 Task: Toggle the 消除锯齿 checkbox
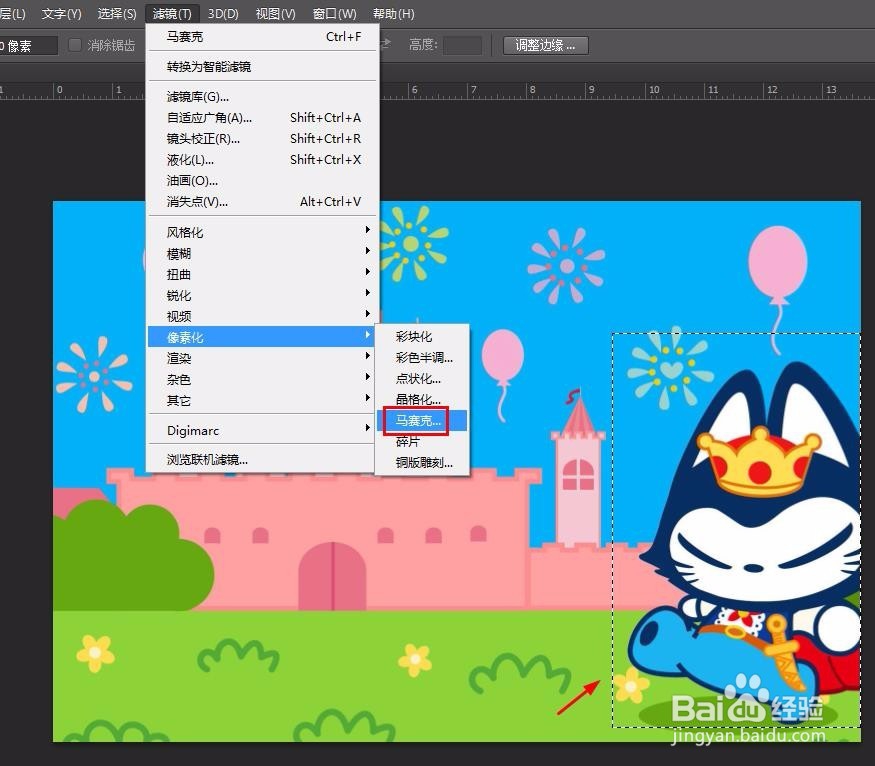click(75, 45)
